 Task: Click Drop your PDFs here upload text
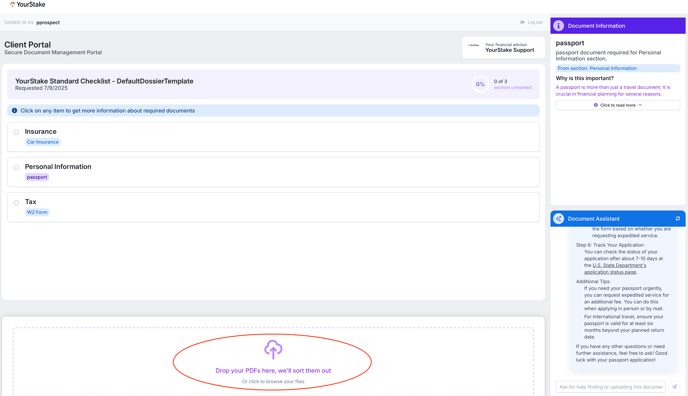[273, 371]
